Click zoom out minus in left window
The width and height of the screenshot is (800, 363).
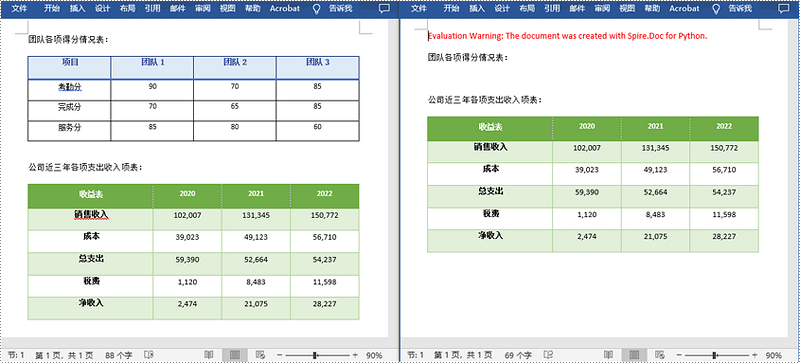[279, 355]
